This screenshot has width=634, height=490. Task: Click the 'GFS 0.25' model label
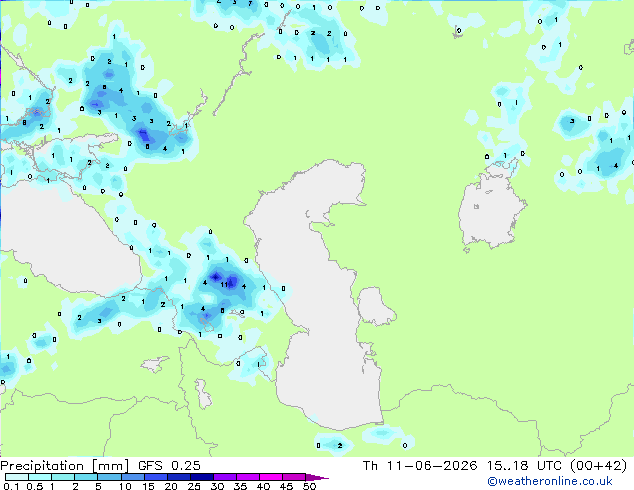pos(169,466)
